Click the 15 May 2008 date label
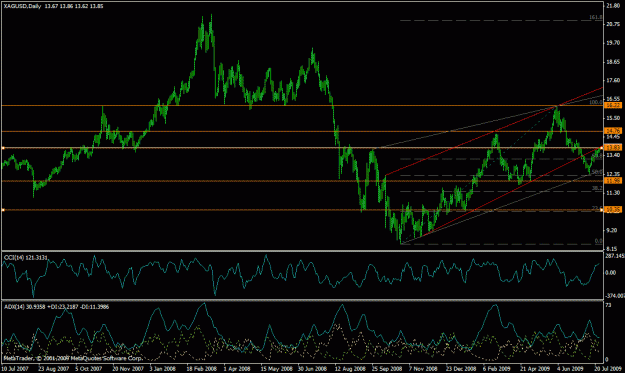The width and height of the screenshot is (625, 373). click(x=276, y=369)
